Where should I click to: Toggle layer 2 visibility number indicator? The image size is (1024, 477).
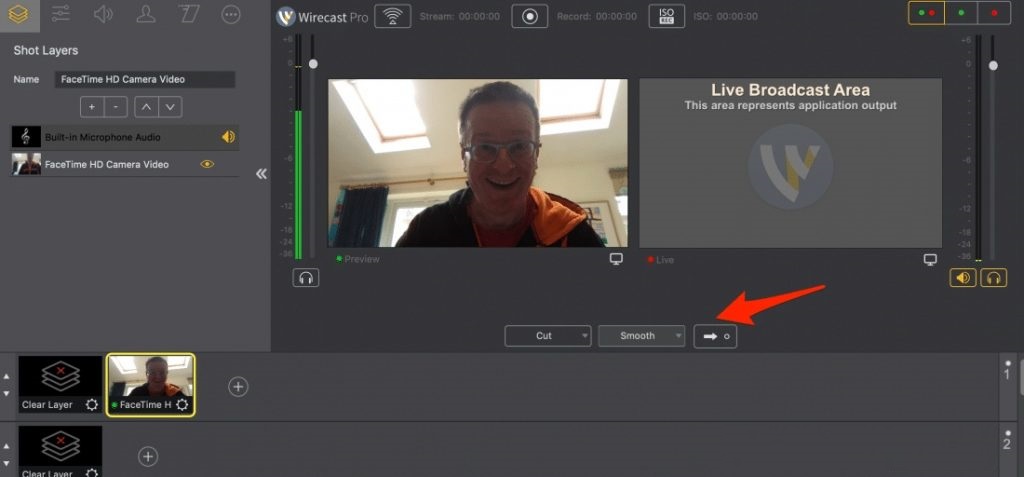click(1007, 441)
